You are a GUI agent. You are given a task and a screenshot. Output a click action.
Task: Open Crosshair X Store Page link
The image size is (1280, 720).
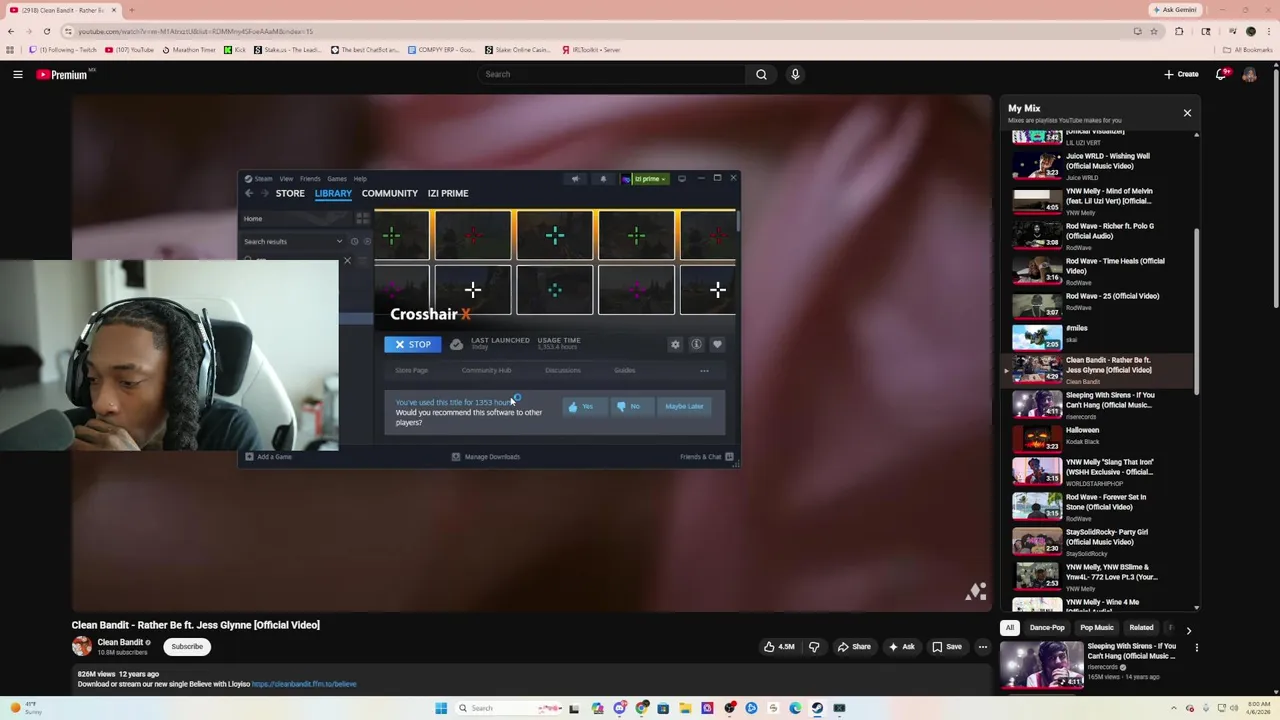[411, 371]
